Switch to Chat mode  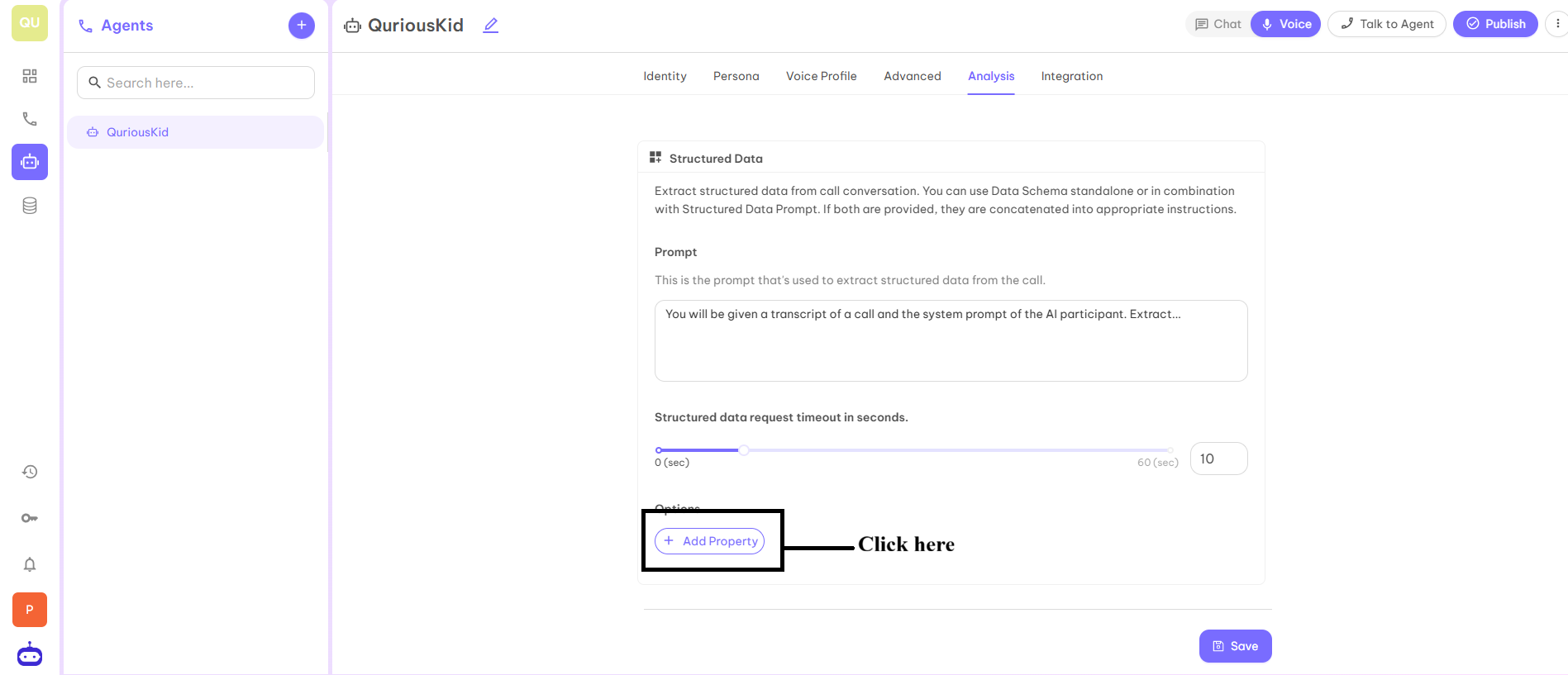(x=1218, y=24)
